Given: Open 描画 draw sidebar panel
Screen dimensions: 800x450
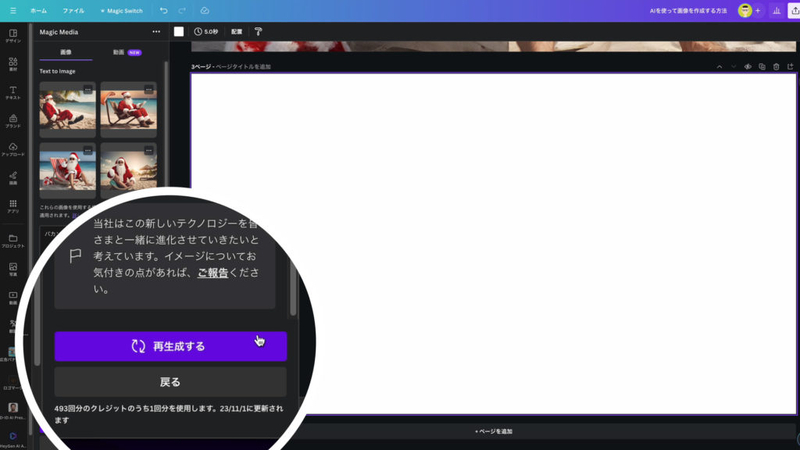Looking at the screenshot, I should pyautogui.click(x=13, y=178).
